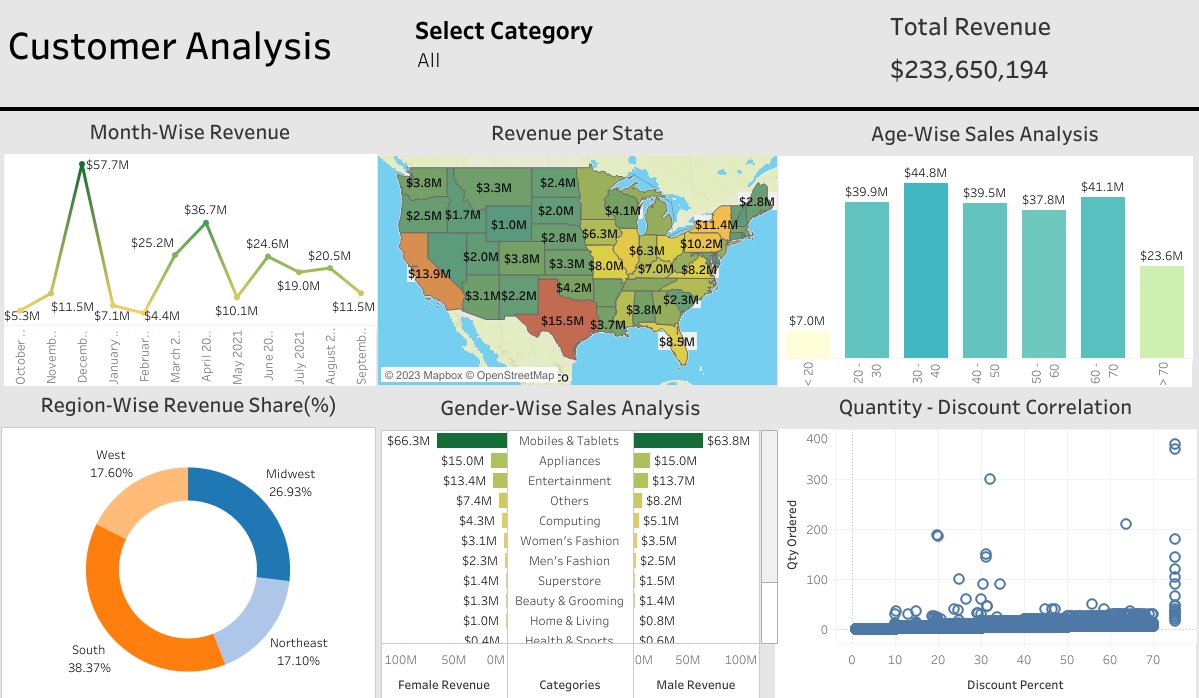Click the Others category label
This screenshot has width=1199, height=698.
point(570,501)
